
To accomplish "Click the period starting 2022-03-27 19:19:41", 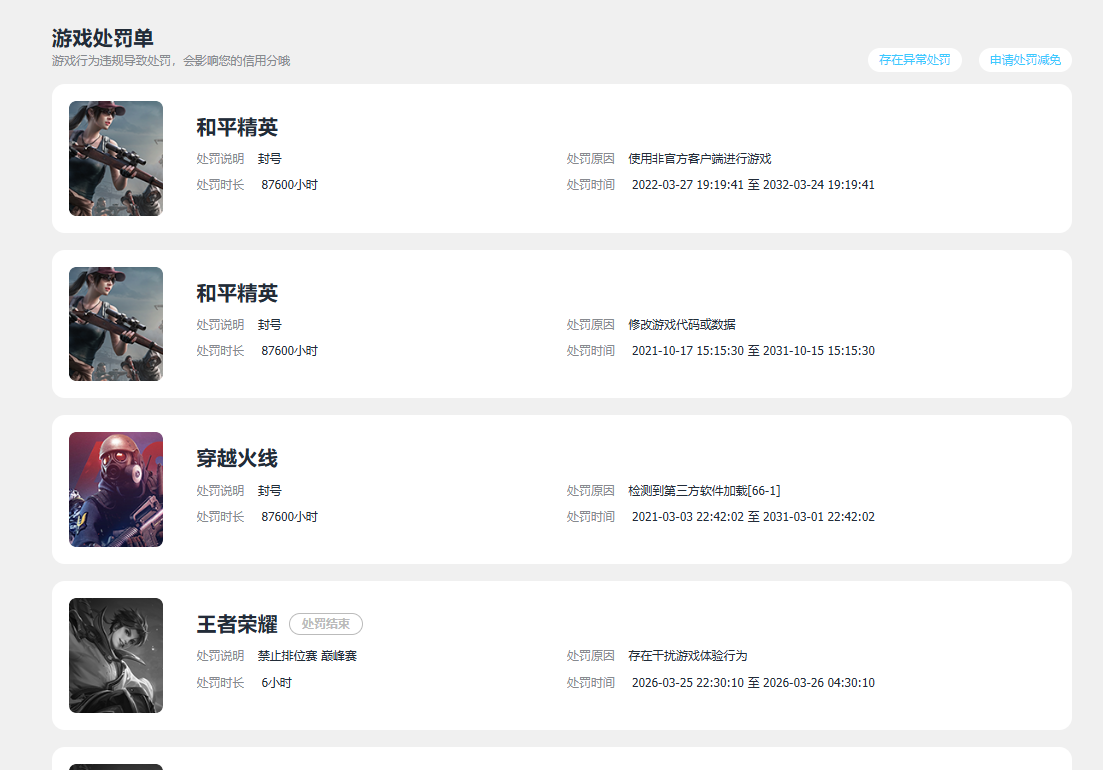I will pyautogui.click(x=753, y=185).
